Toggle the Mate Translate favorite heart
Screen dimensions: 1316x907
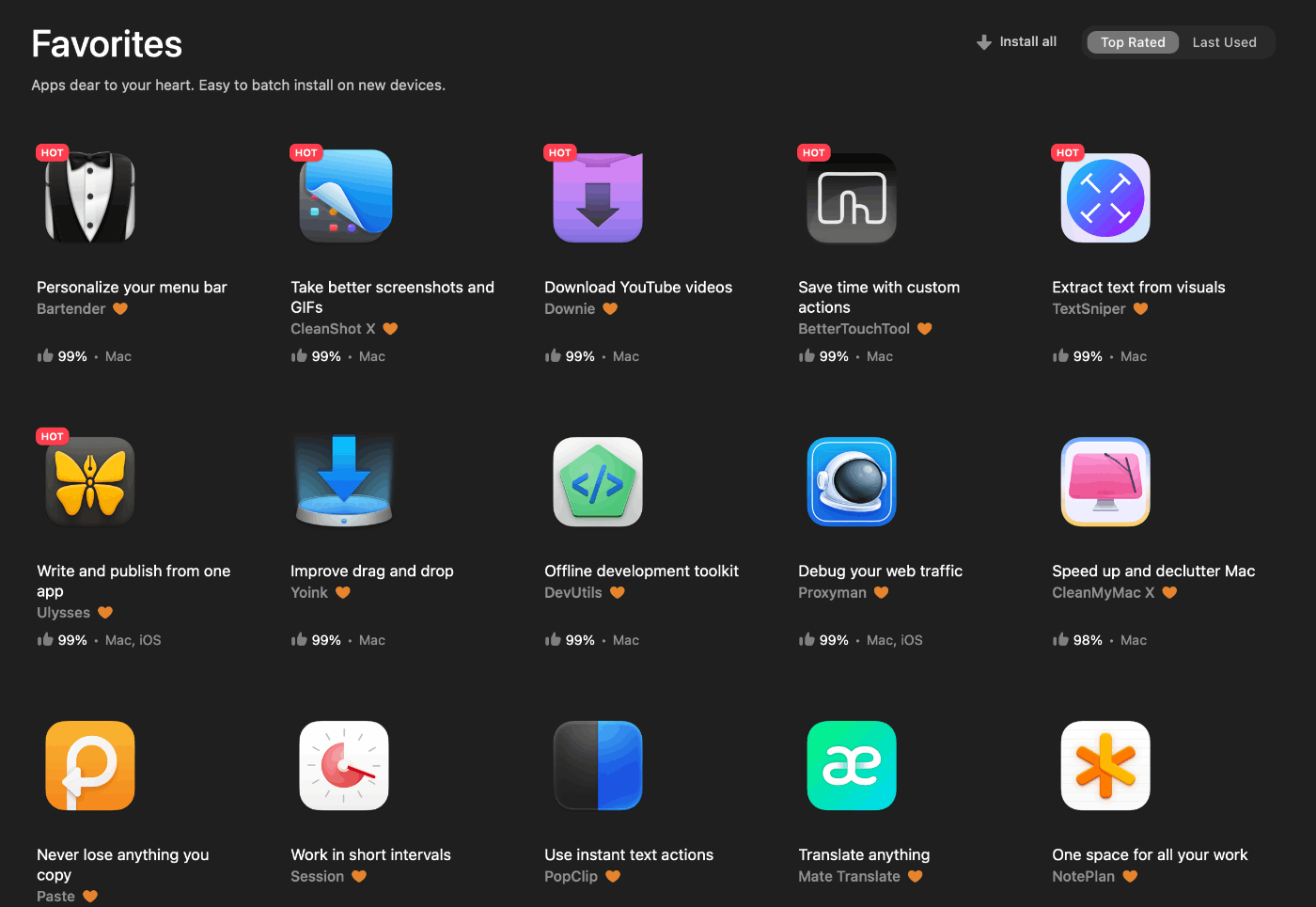click(916, 876)
